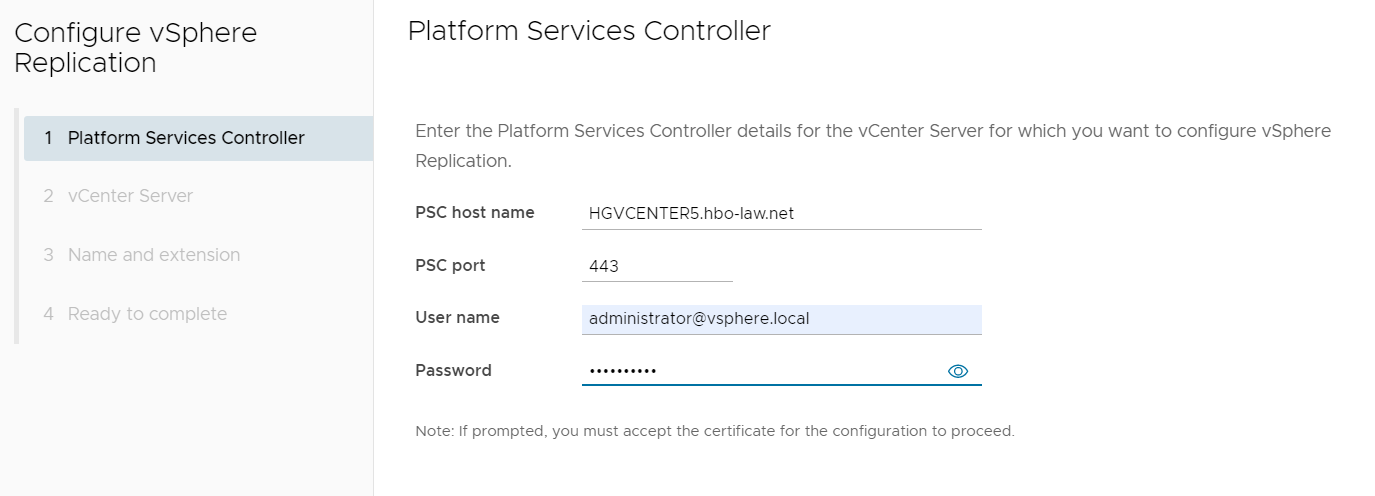Click the Platform Services Controller description paragraph
1375x496 pixels.
[872, 145]
